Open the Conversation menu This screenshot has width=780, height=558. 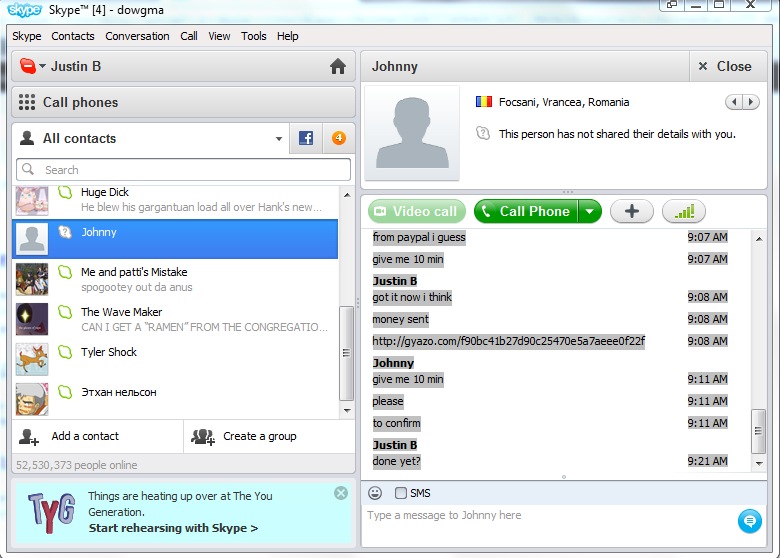[x=137, y=36]
